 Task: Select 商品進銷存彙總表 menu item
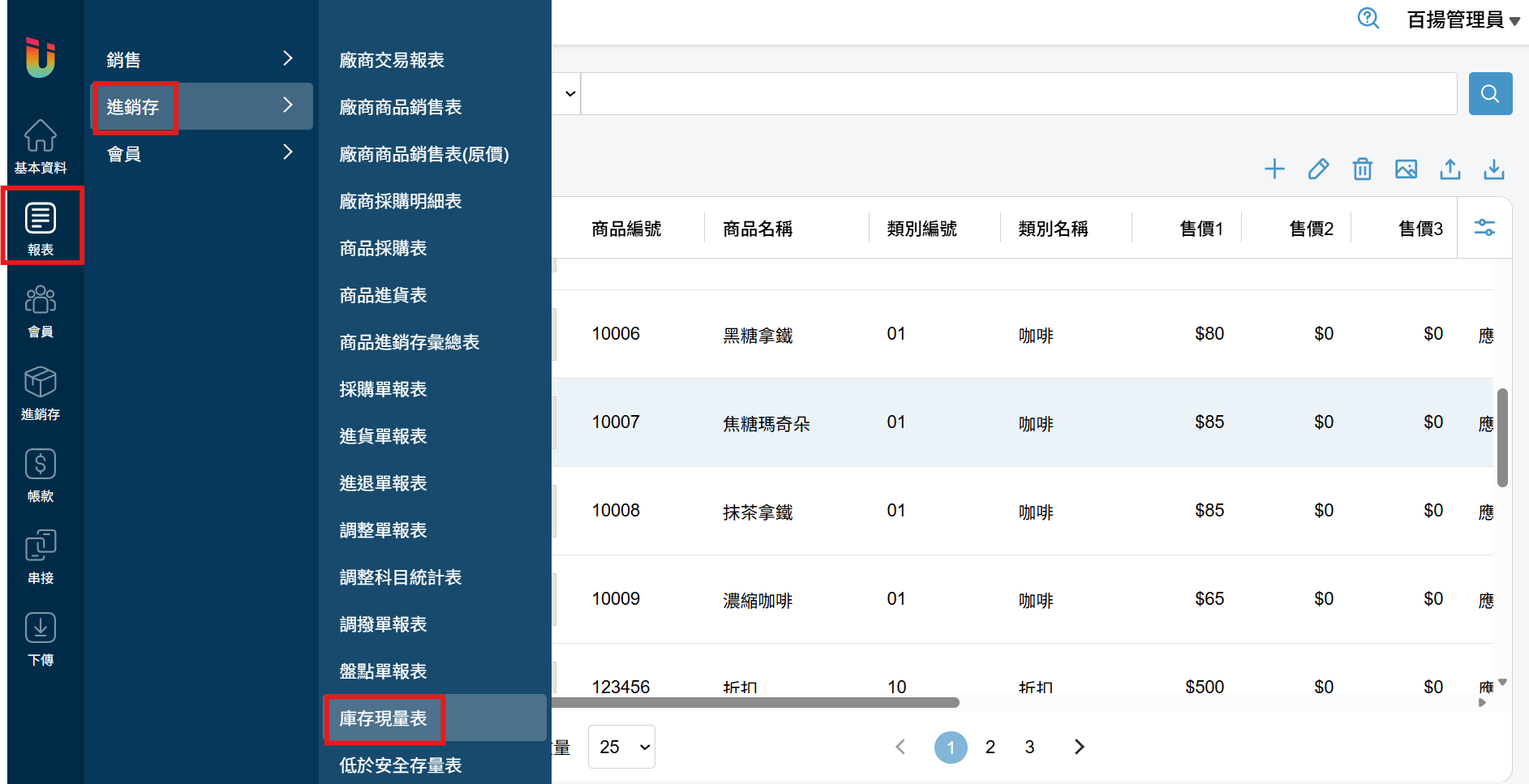(x=409, y=342)
